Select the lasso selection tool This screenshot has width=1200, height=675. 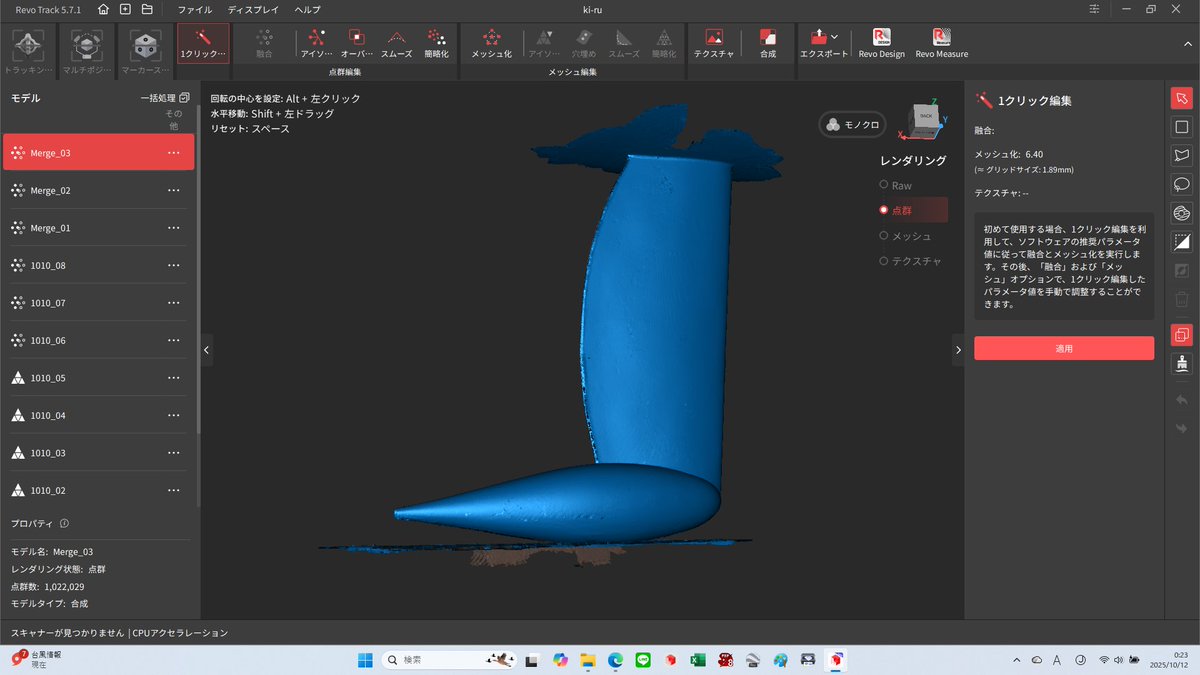coord(1181,184)
